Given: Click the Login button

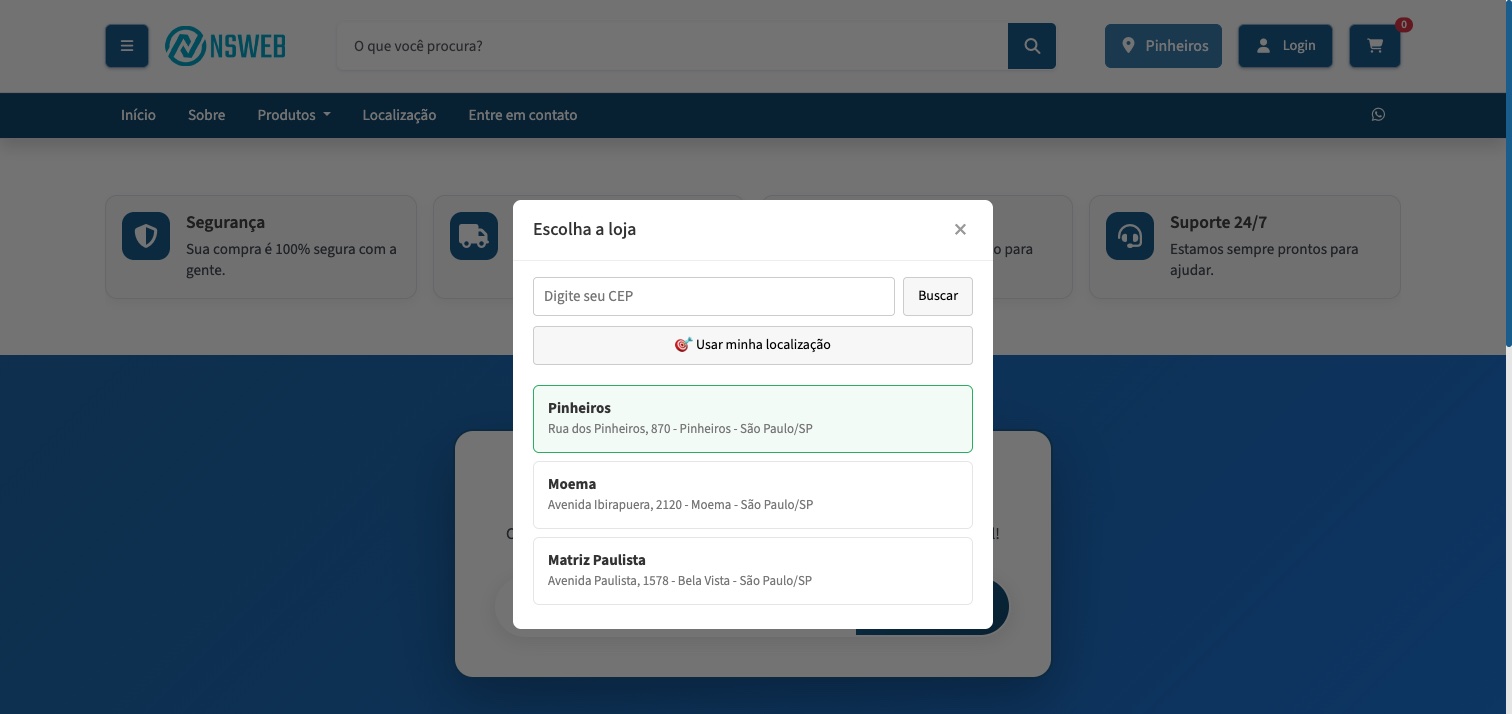Looking at the screenshot, I should (1285, 46).
